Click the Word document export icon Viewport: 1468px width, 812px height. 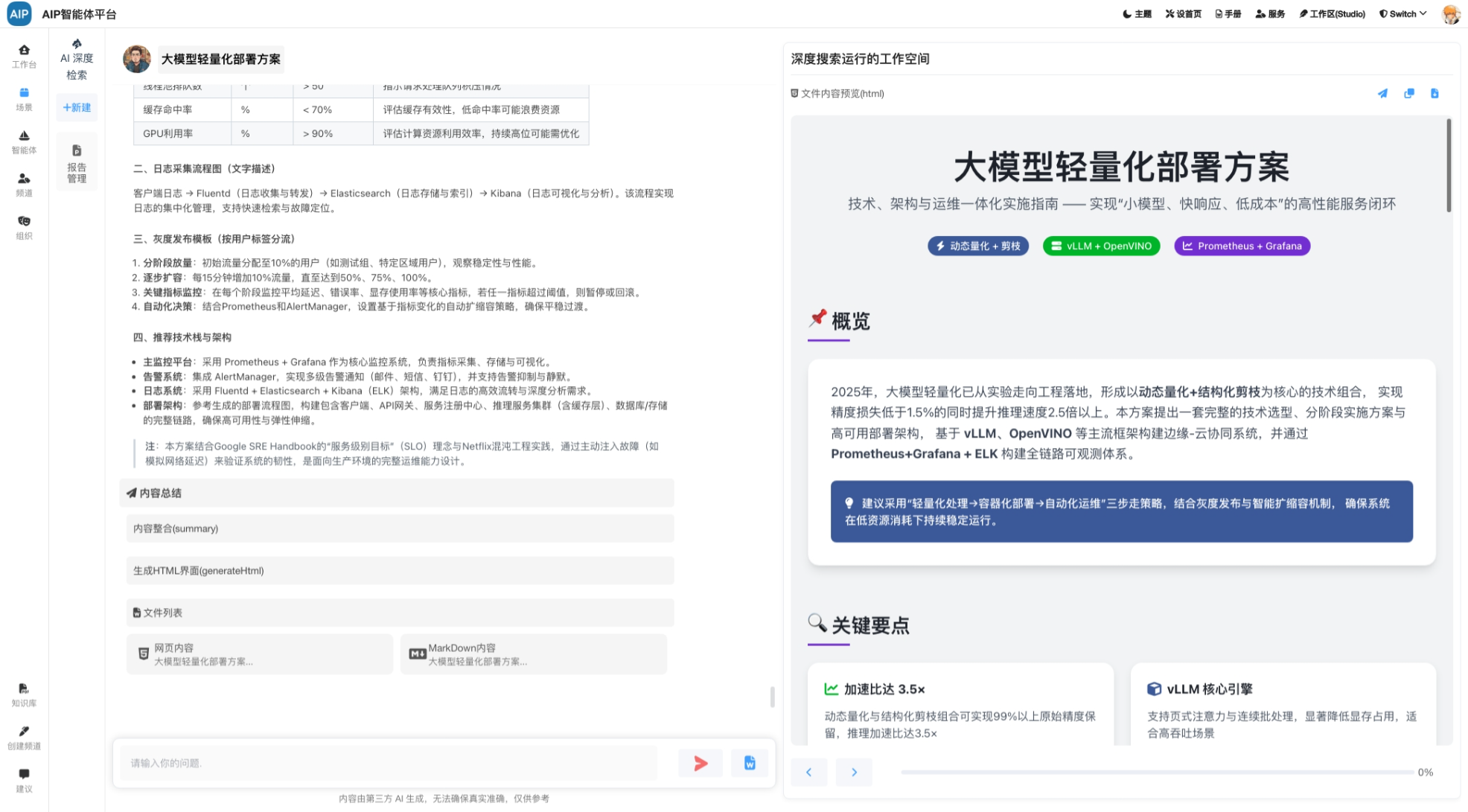[x=750, y=763]
